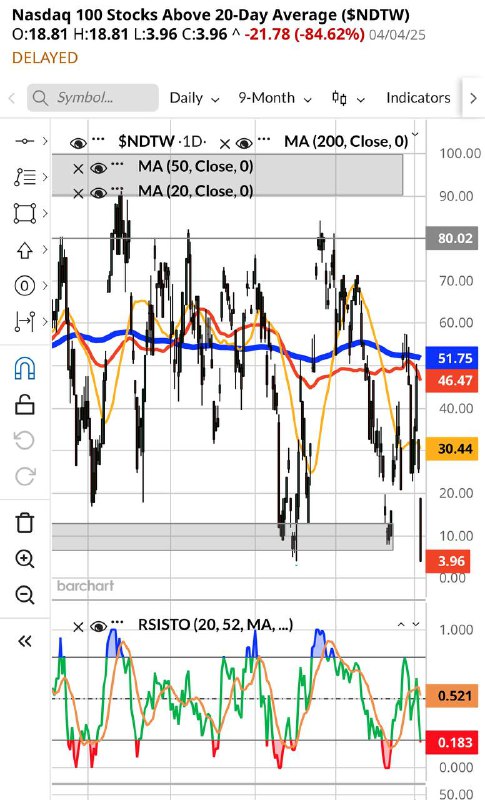Enable the magnet snap mode

[25, 368]
